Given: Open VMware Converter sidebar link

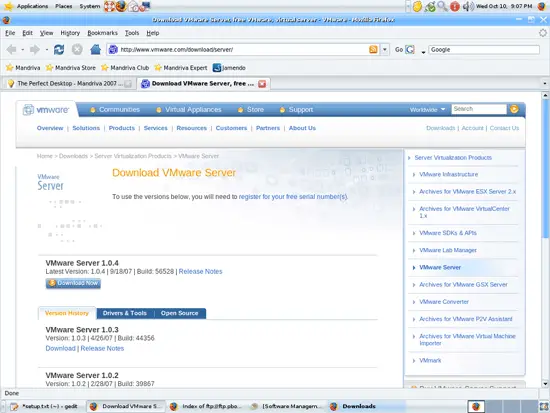Looking at the screenshot, I should click(444, 302).
